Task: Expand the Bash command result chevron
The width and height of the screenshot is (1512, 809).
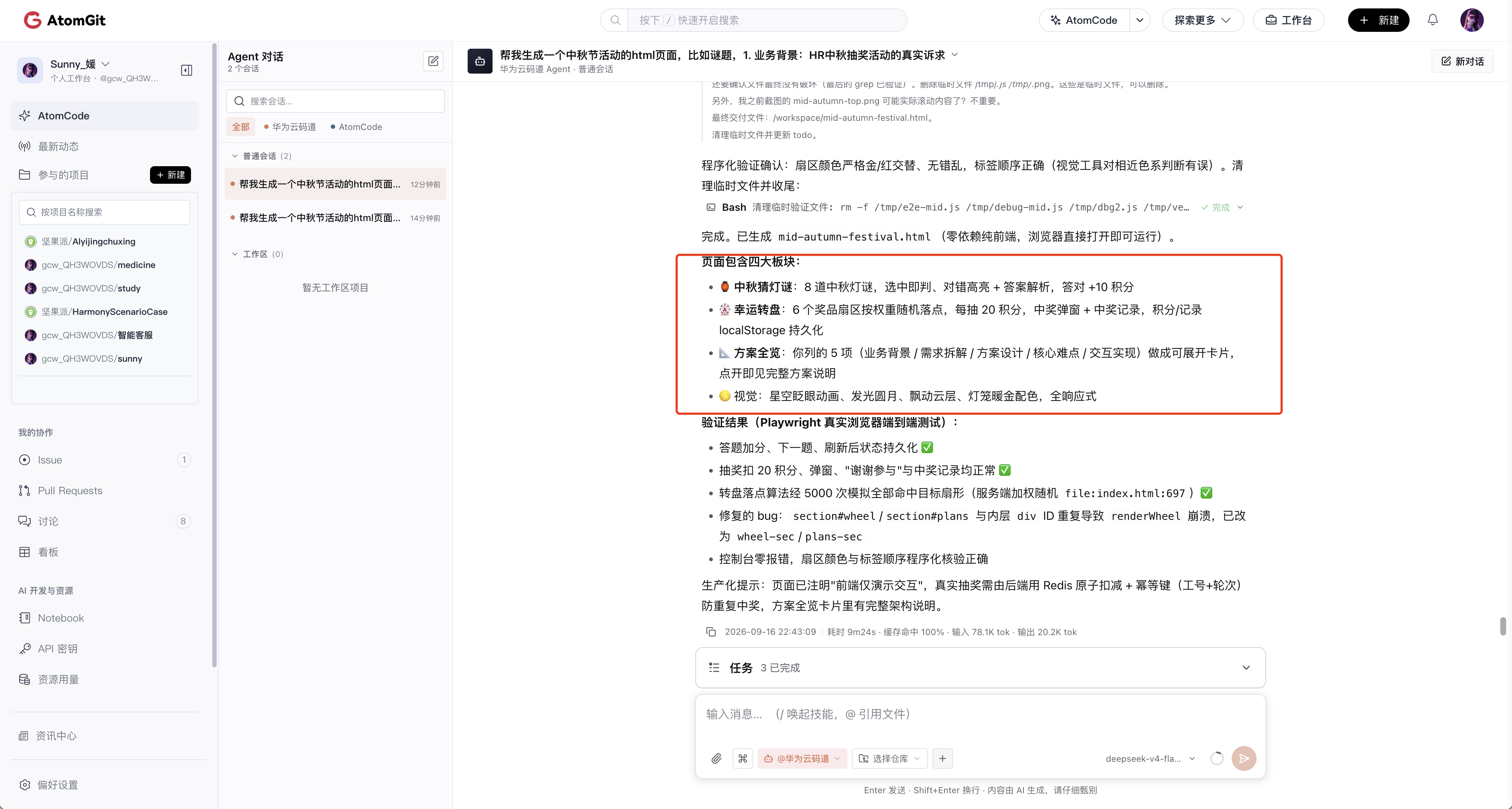Action: 1240,207
